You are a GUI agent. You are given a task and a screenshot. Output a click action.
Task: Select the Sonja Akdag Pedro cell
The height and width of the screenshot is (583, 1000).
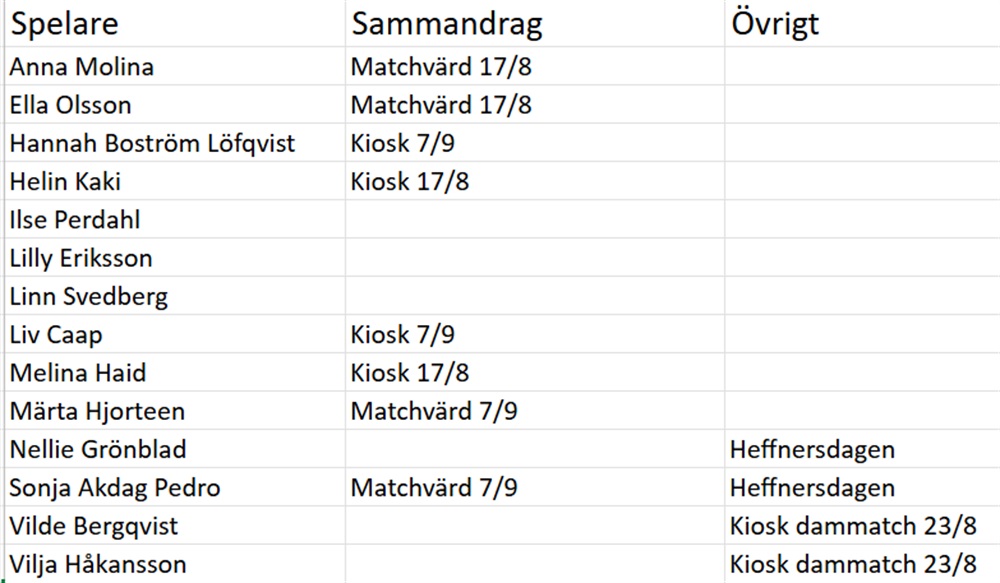click(115, 488)
